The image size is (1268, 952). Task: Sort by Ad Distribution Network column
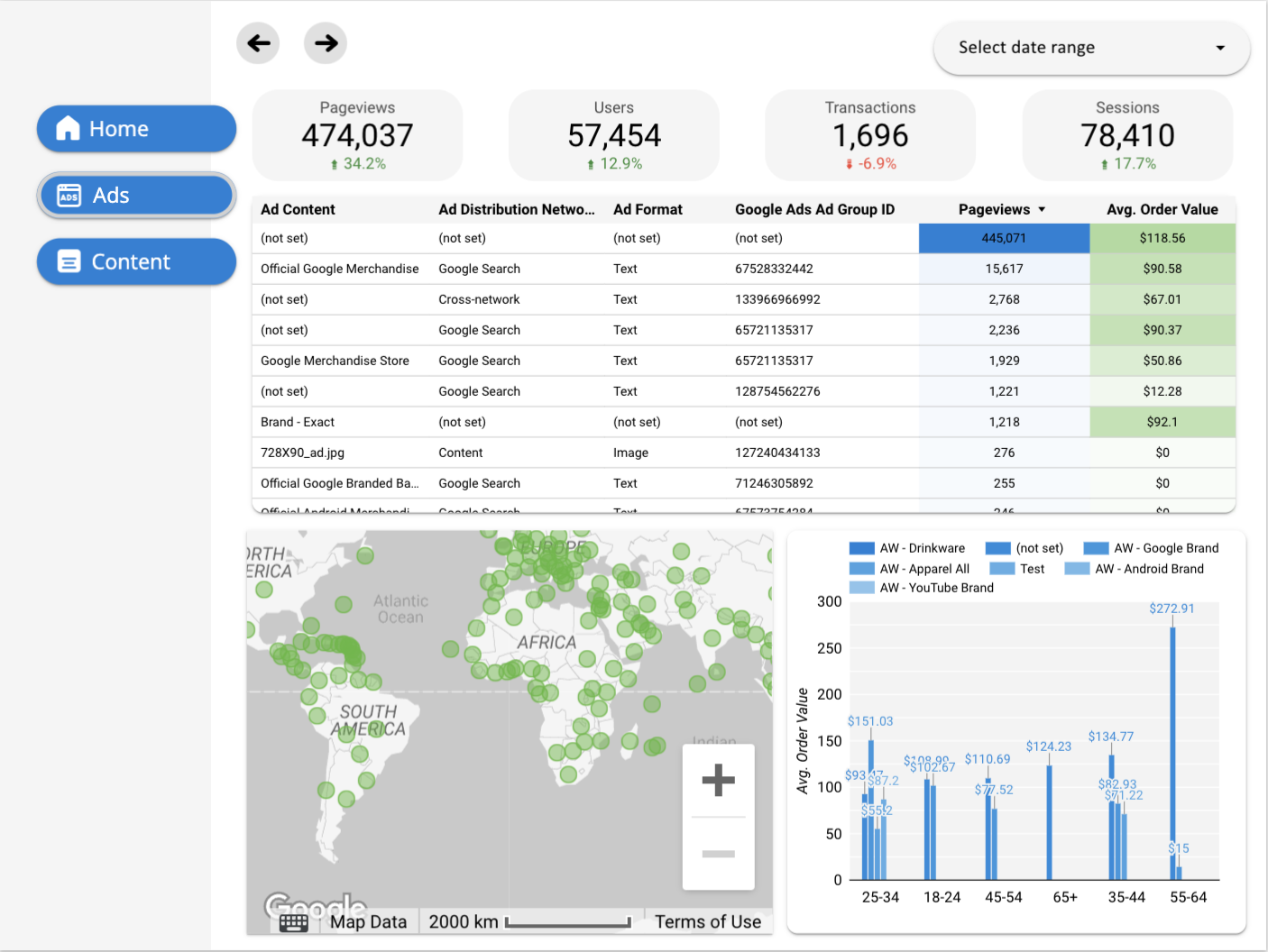tap(517, 209)
